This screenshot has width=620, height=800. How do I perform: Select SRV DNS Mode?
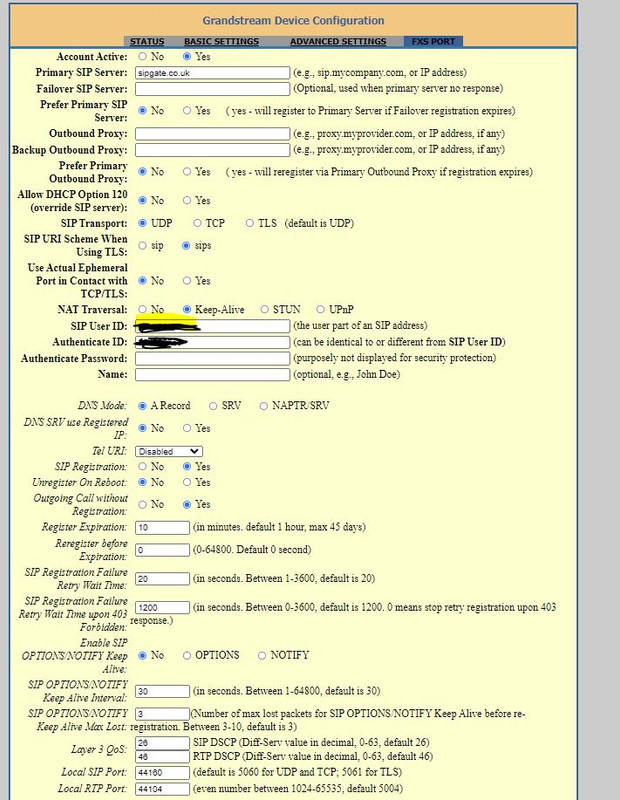click(x=213, y=406)
